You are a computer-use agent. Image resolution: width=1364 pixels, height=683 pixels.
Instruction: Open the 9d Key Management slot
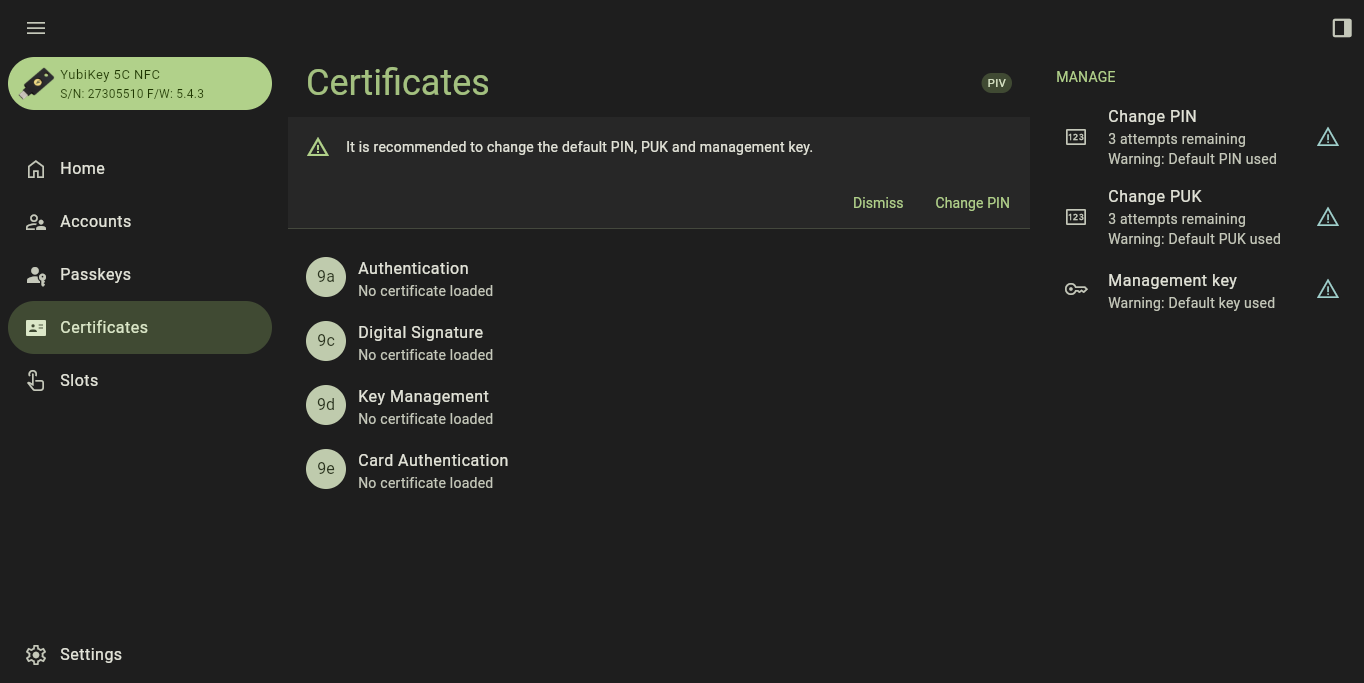point(423,406)
